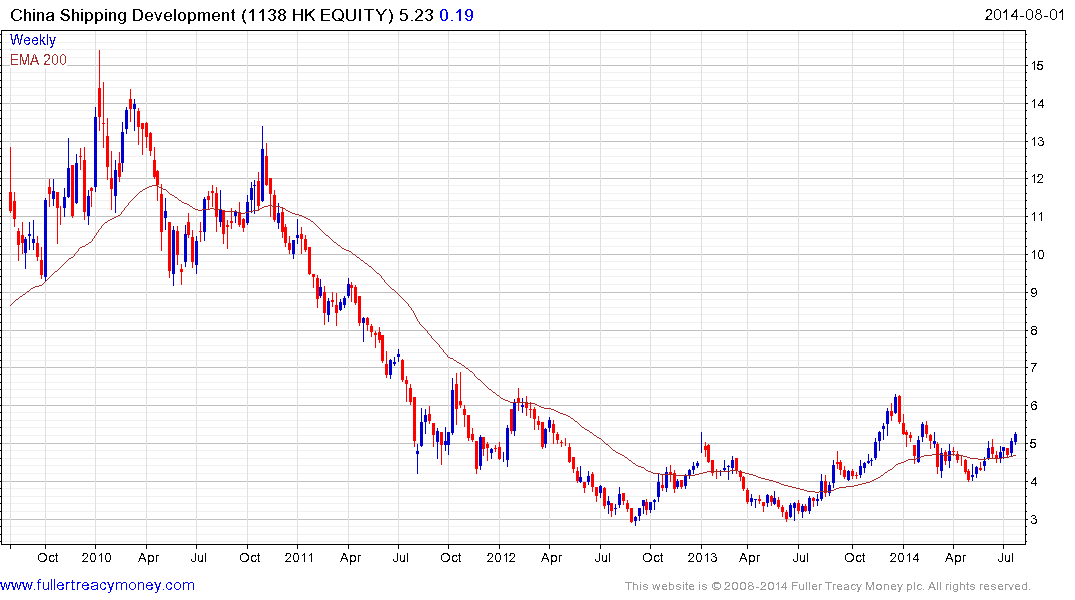Select the 9 price axis label
Image resolution: width=1075 pixels, height=600 pixels.
point(1035,293)
